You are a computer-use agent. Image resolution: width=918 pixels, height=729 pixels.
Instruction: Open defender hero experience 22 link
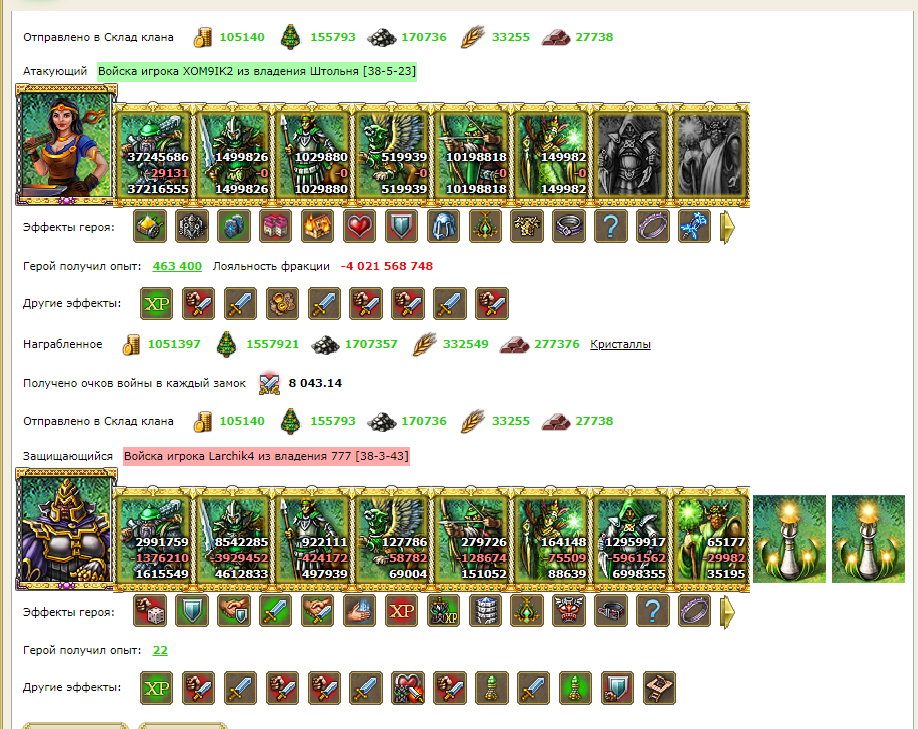coord(160,650)
